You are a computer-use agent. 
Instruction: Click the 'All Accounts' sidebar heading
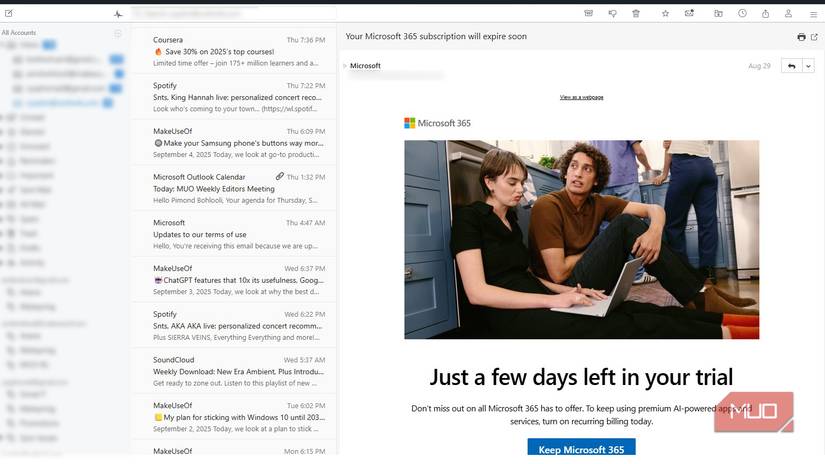click(19, 33)
